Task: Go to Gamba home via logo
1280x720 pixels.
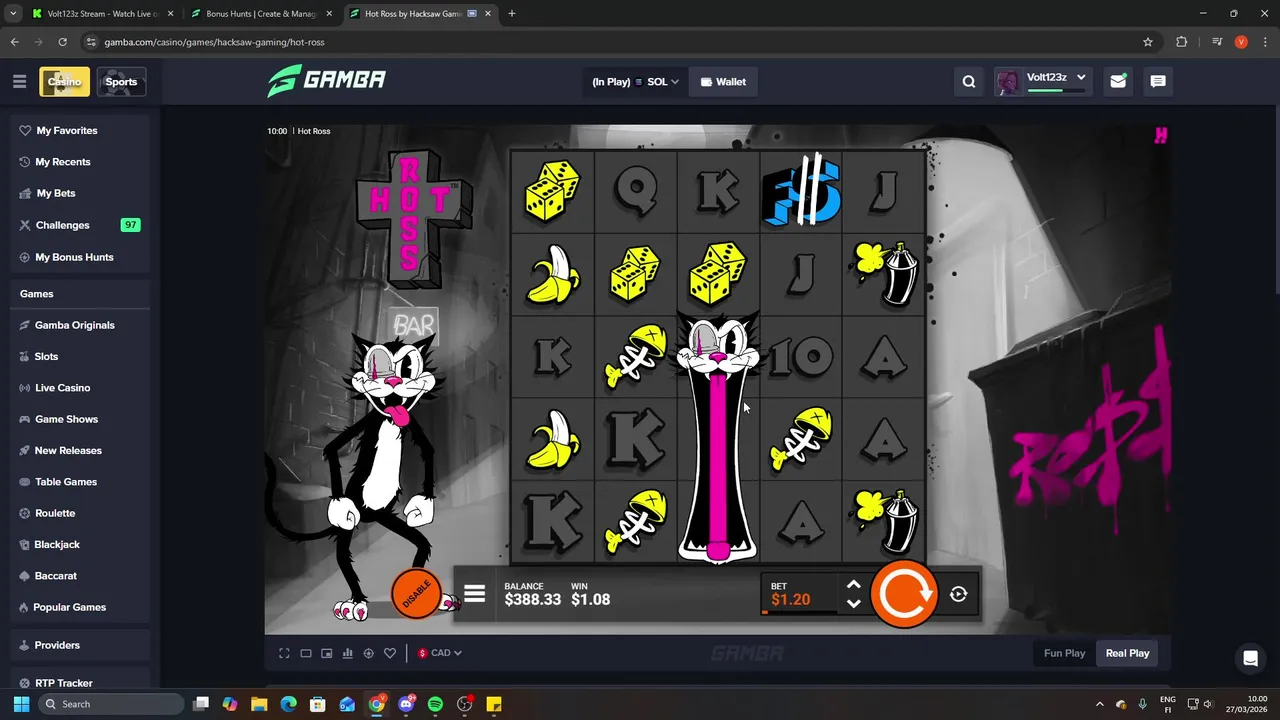Action: [x=326, y=80]
